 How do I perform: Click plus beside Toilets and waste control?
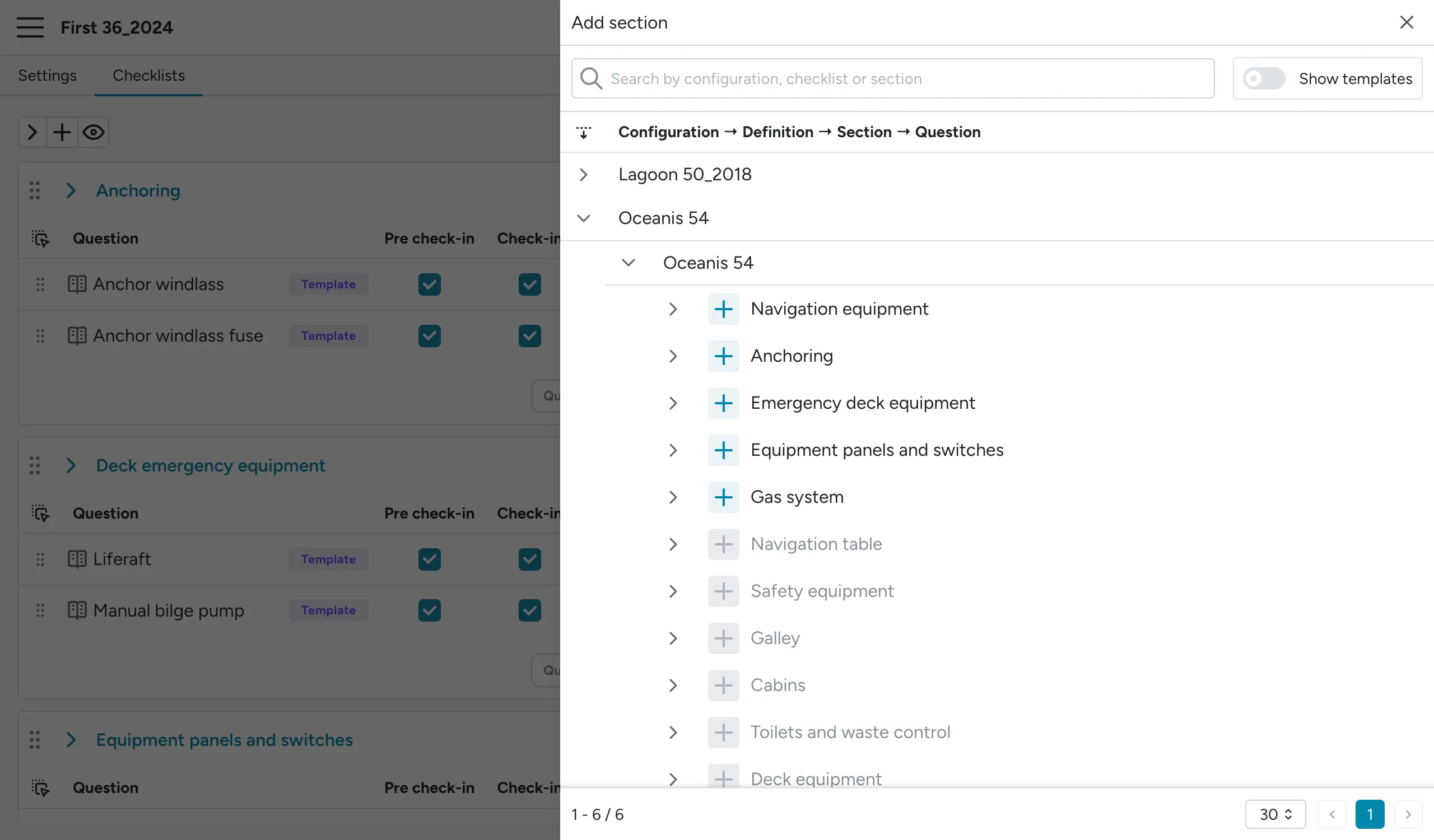(x=723, y=733)
